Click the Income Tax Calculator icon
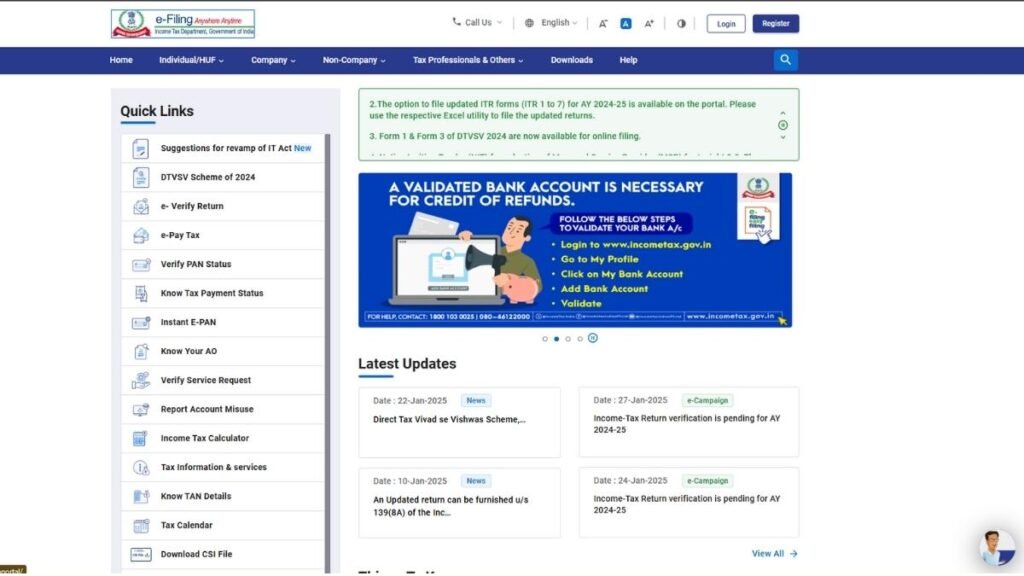The height and width of the screenshot is (576, 1024). click(140, 439)
